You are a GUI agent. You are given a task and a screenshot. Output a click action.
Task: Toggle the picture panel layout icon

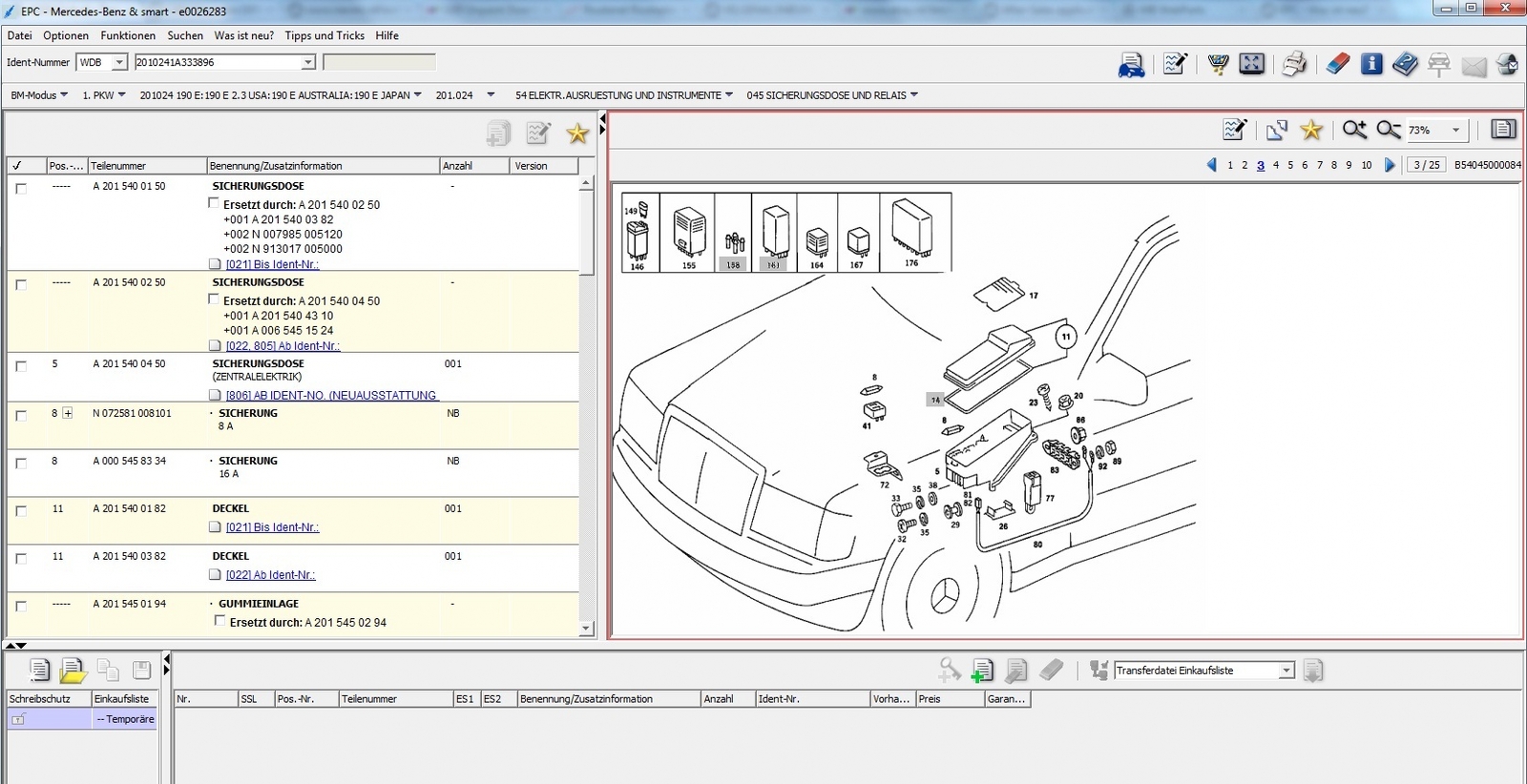click(x=1503, y=129)
